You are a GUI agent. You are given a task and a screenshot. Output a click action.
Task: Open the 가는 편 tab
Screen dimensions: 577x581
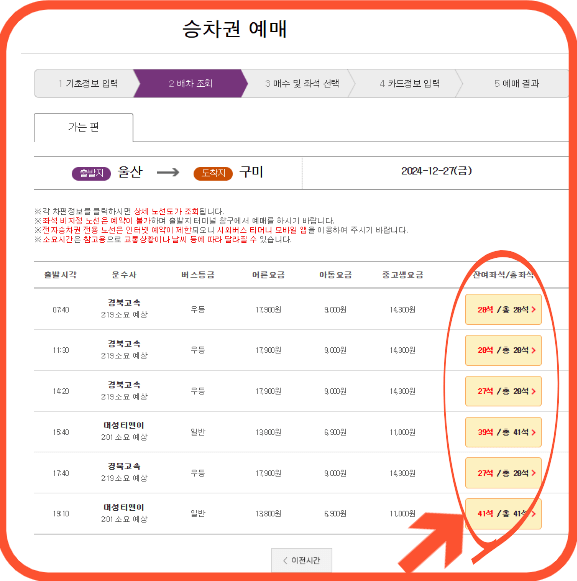coord(83,127)
